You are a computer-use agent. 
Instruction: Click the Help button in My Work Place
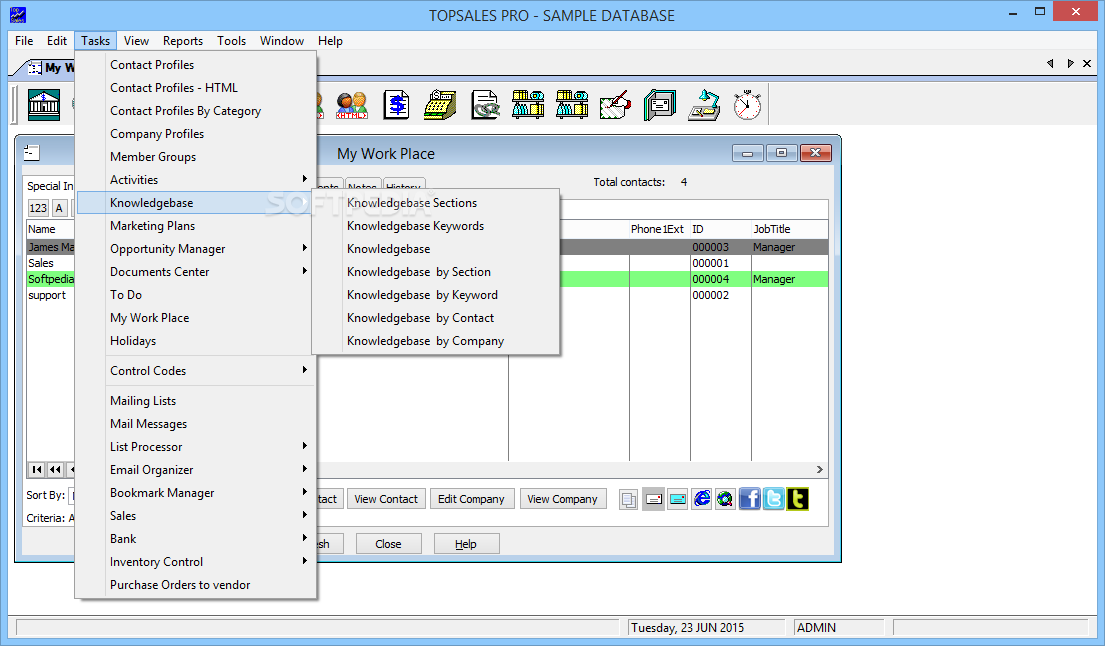coord(466,544)
